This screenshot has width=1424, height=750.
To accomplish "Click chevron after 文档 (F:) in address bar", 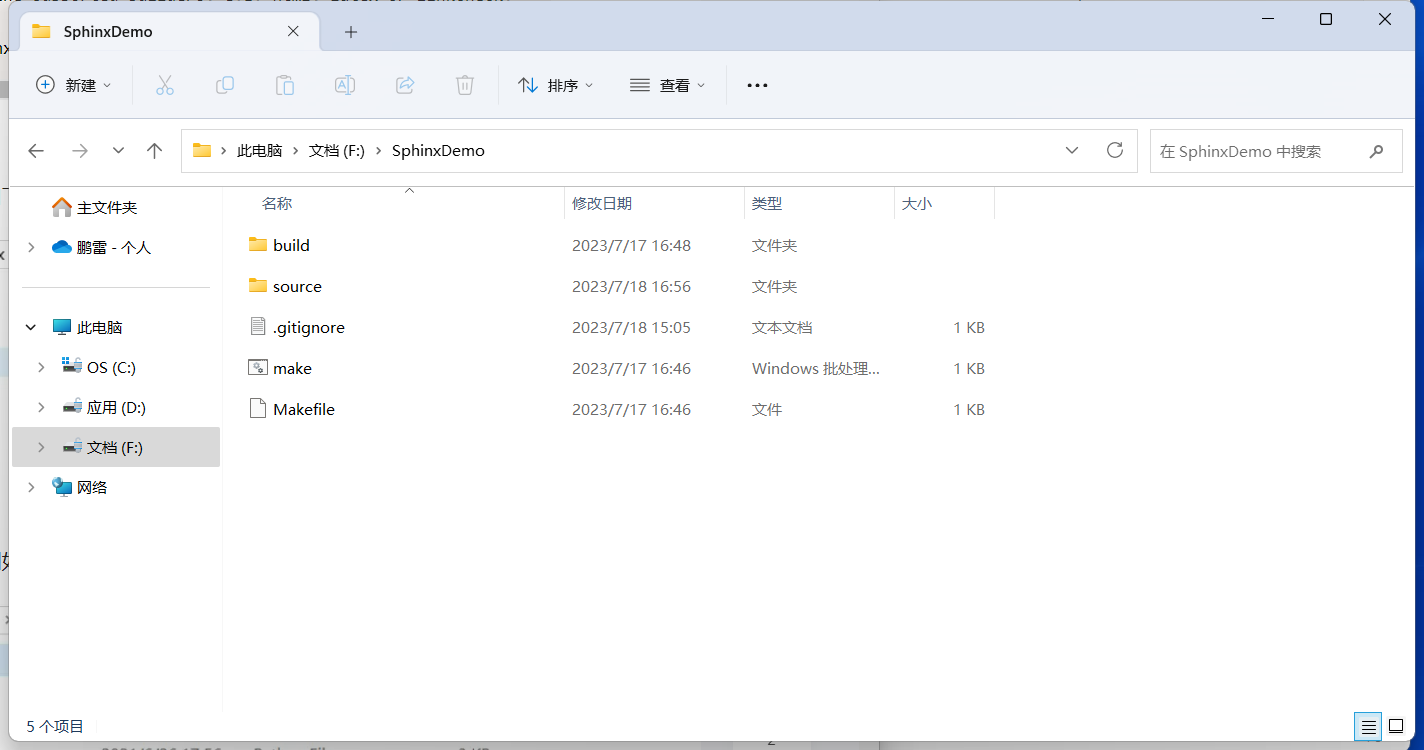I will [379, 151].
